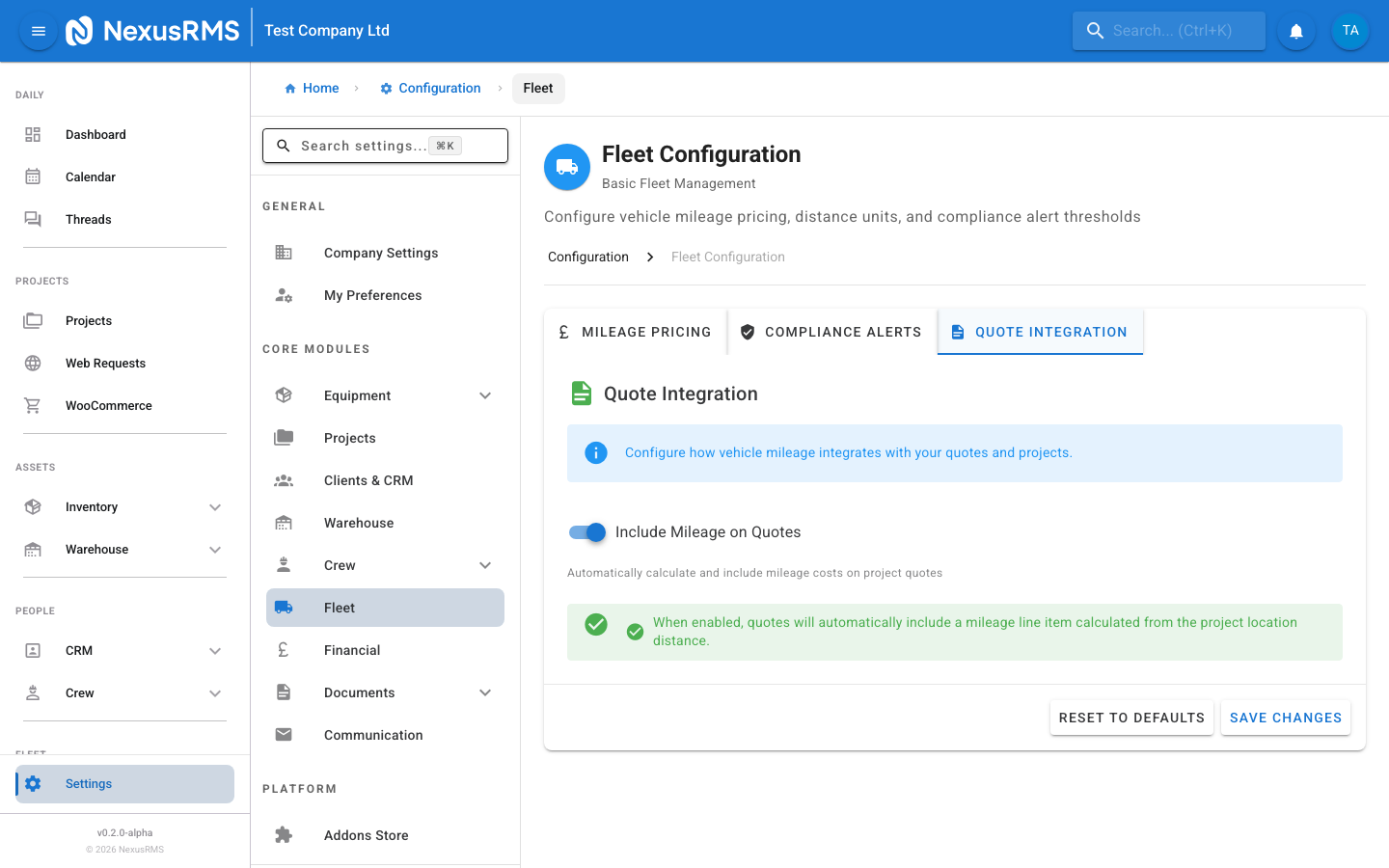Click the Threads chat icon
The width and height of the screenshot is (1389, 868).
pyautogui.click(x=33, y=220)
